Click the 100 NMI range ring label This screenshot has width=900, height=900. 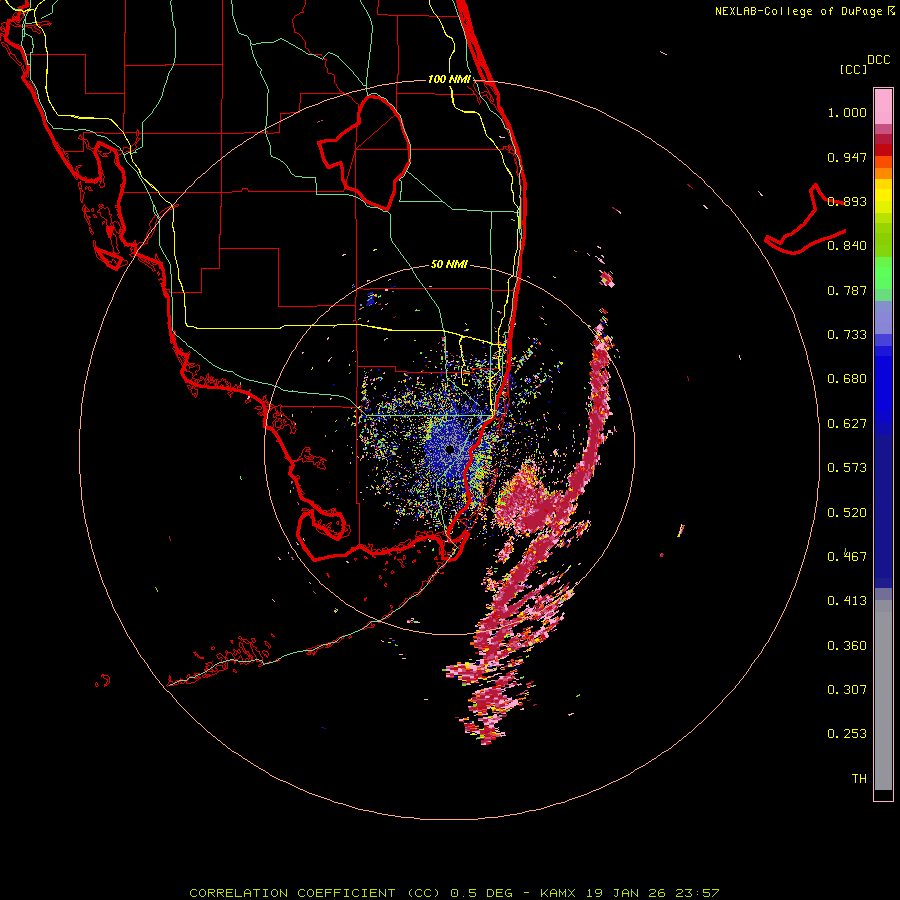pos(449,79)
